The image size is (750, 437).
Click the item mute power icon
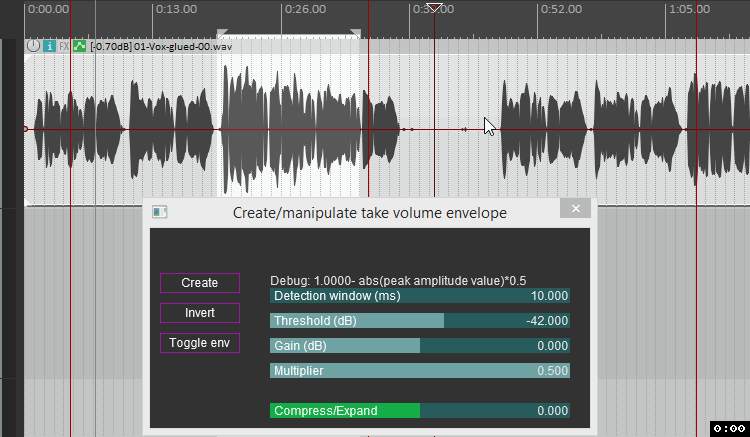tap(33, 46)
